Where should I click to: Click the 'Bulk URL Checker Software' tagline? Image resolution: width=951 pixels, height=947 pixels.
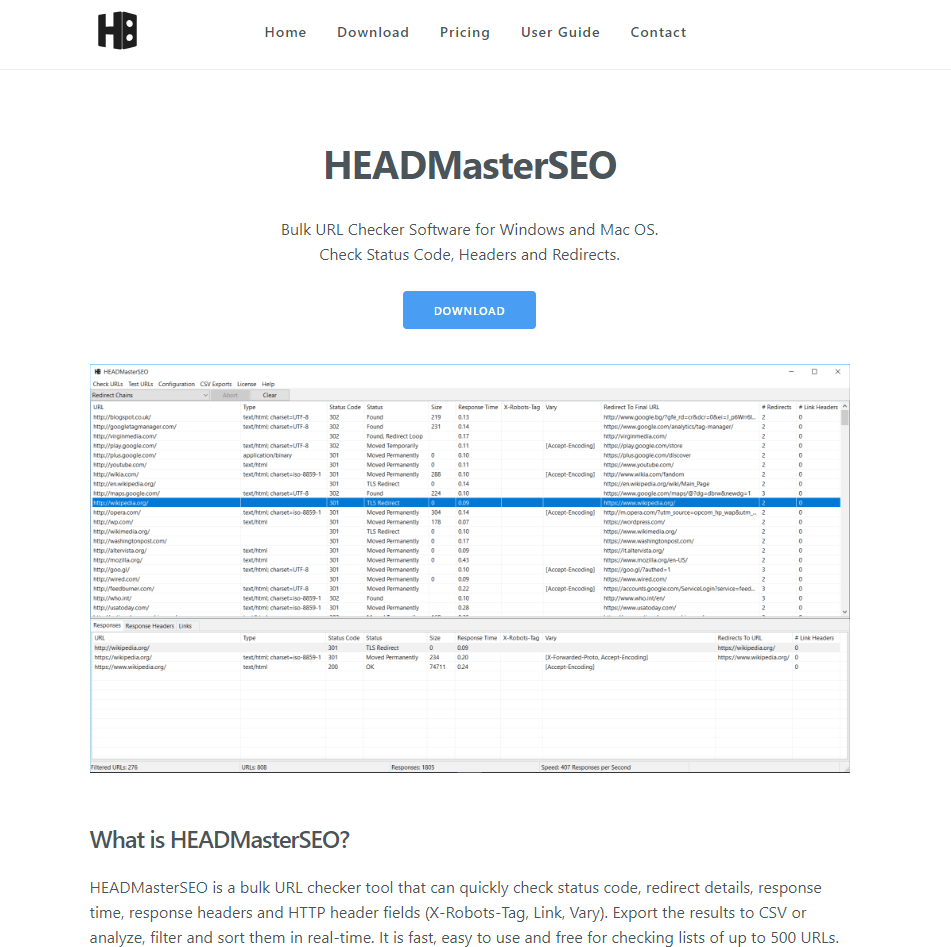click(x=469, y=230)
